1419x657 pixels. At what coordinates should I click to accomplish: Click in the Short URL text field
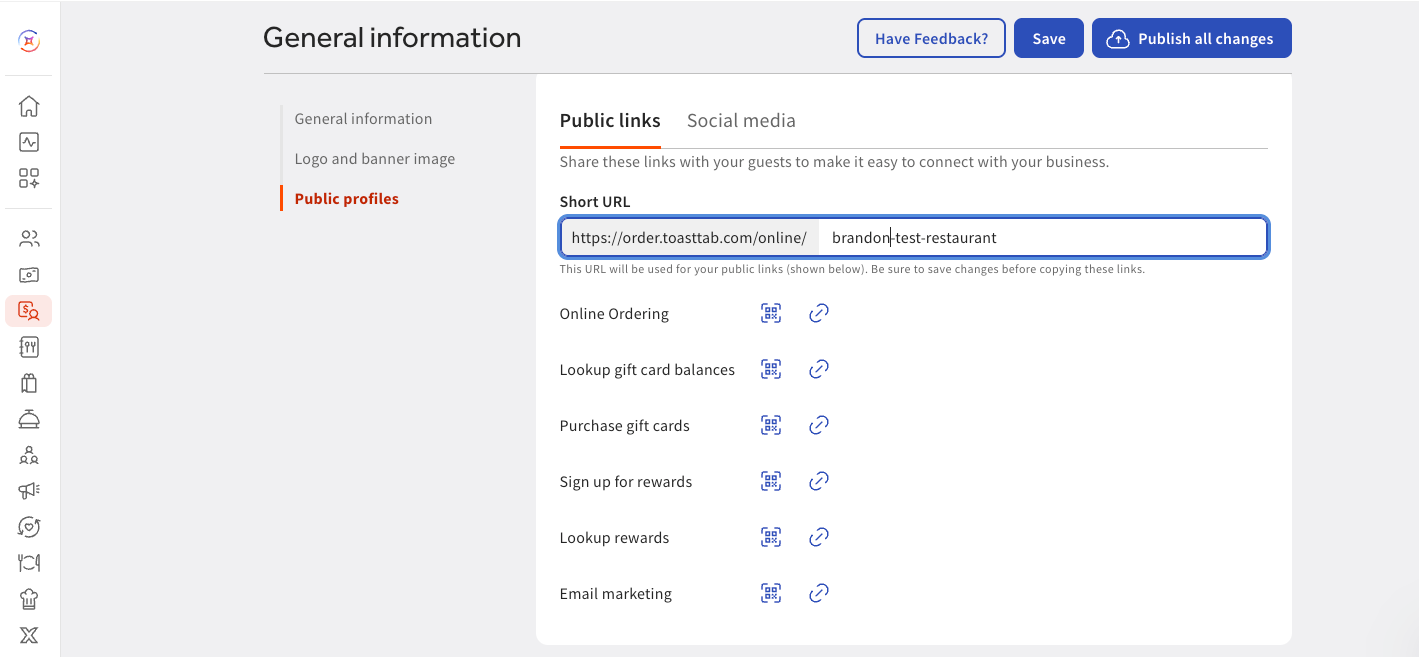[x=1043, y=238]
